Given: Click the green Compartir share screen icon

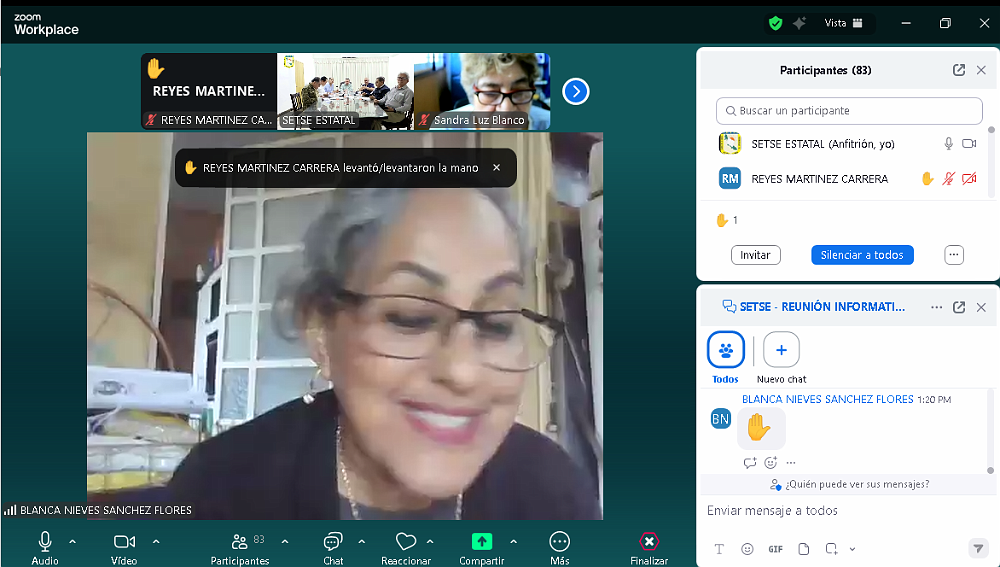Looking at the screenshot, I should 482,542.
